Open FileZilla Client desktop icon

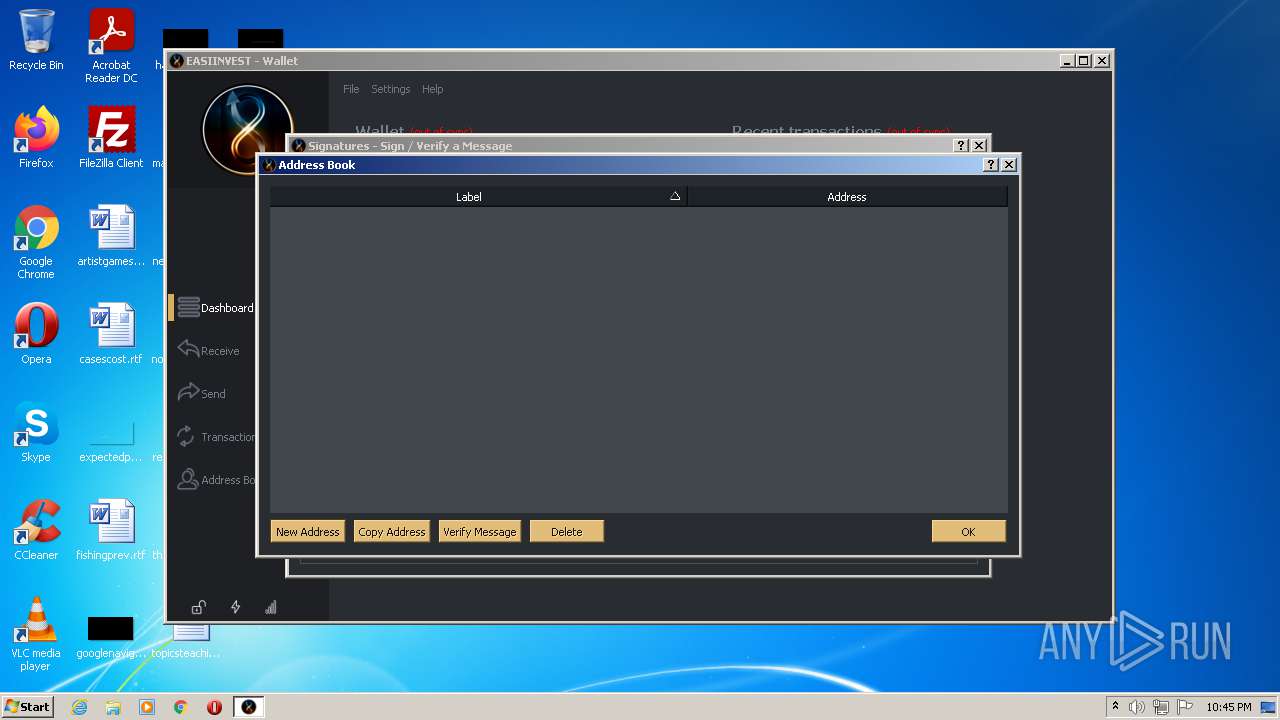click(x=111, y=138)
